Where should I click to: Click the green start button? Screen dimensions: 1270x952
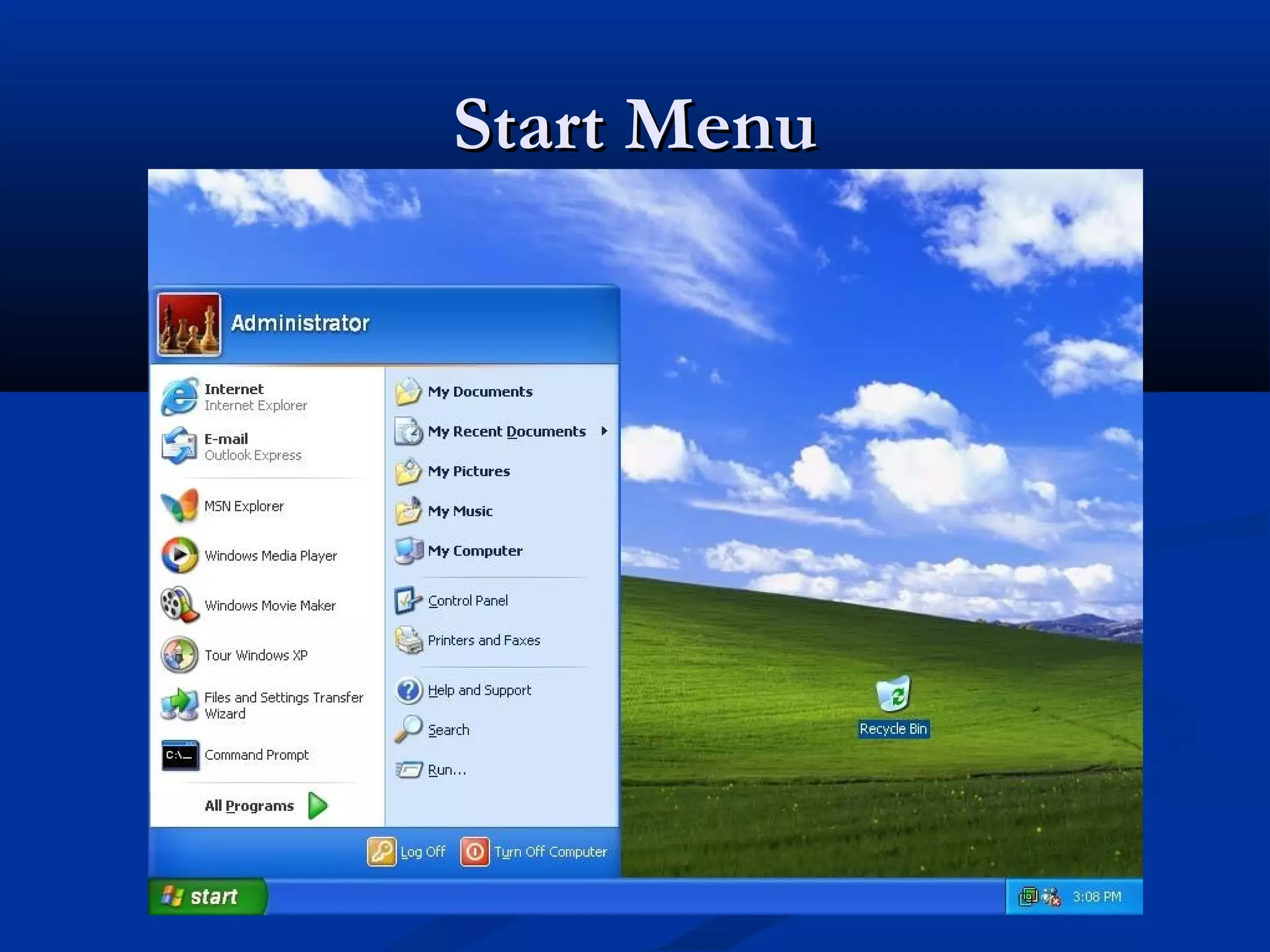pyautogui.click(x=207, y=896)
